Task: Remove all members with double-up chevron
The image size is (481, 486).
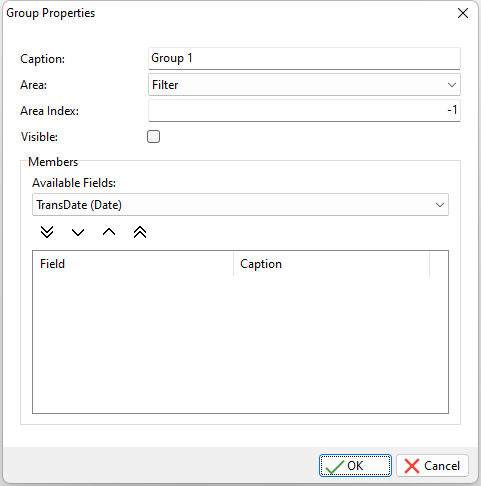Action: [140, 232]
